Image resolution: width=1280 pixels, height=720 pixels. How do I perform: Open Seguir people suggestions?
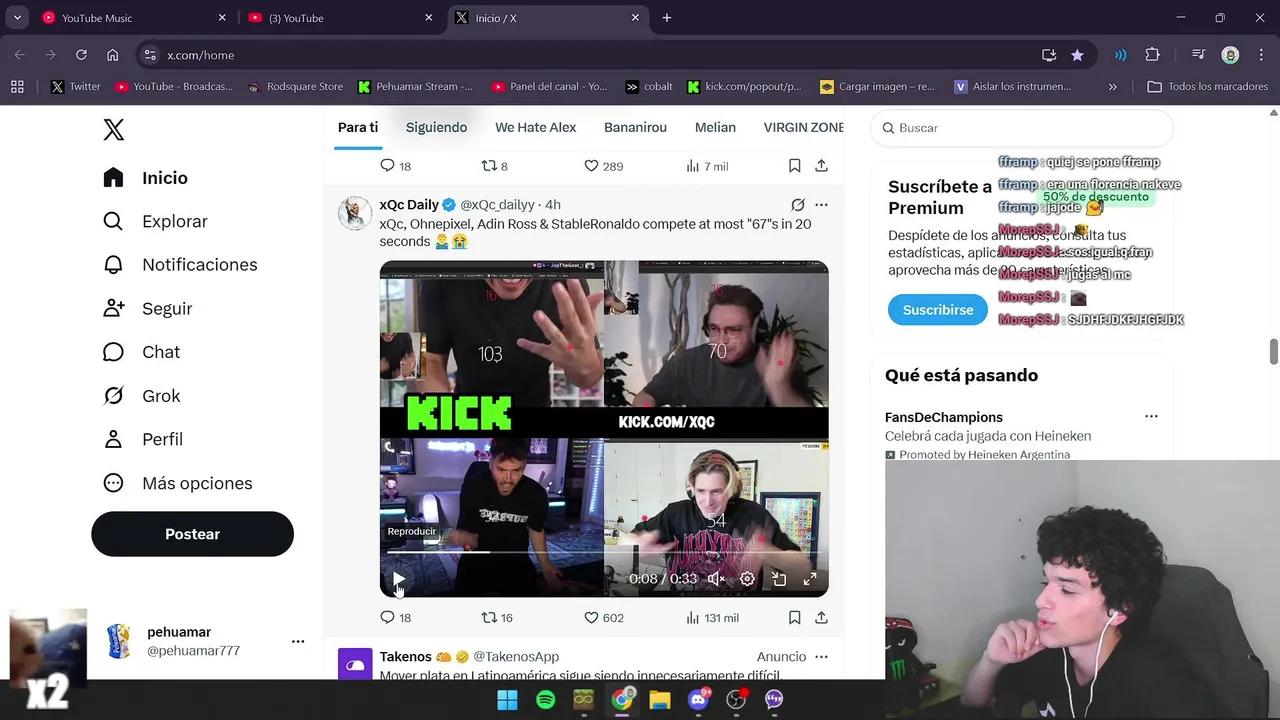pos(148,309)
